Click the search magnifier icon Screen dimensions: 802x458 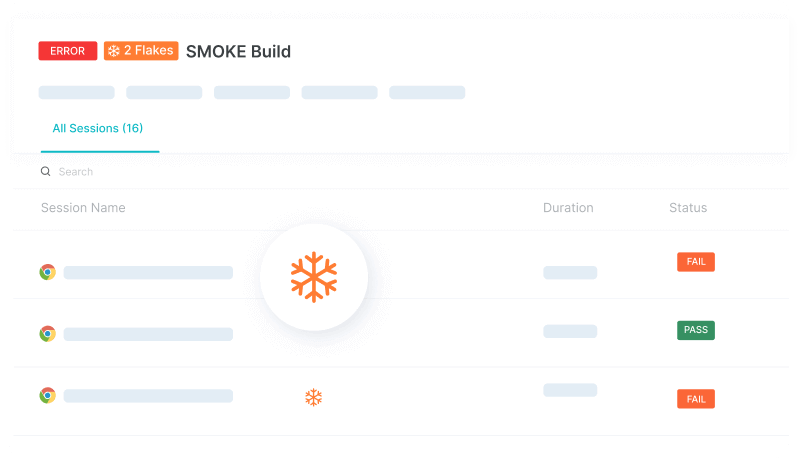(x=45, y=172)
